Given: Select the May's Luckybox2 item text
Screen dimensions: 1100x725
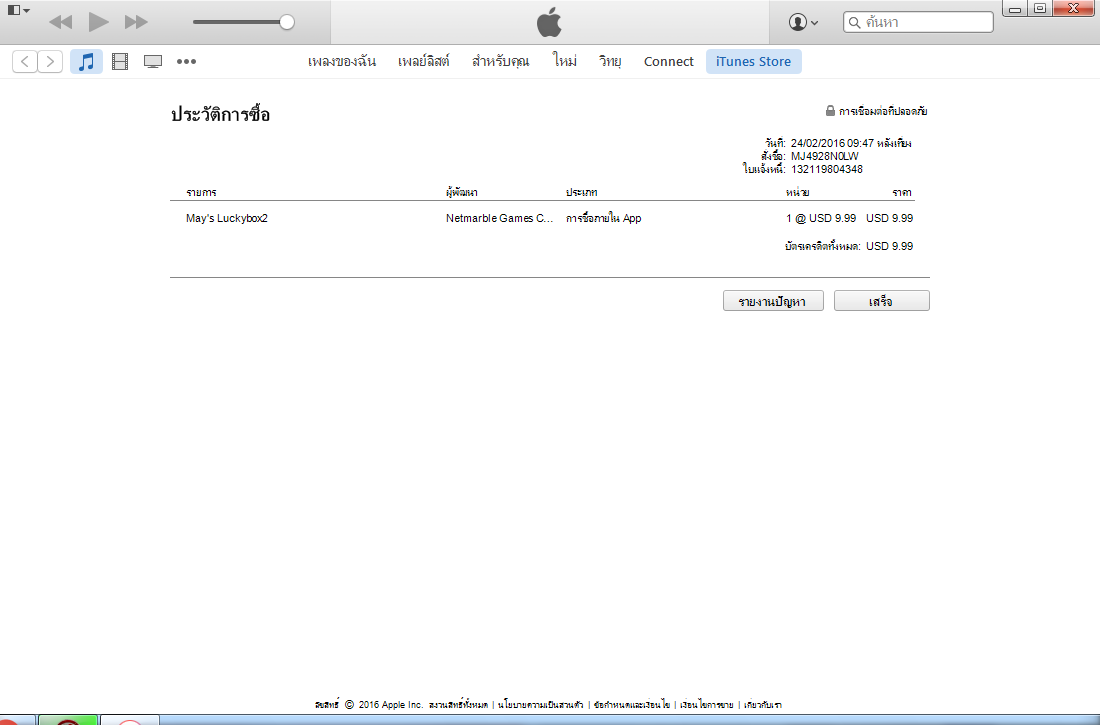Looking at the screenshot, I should coord(227,218).
